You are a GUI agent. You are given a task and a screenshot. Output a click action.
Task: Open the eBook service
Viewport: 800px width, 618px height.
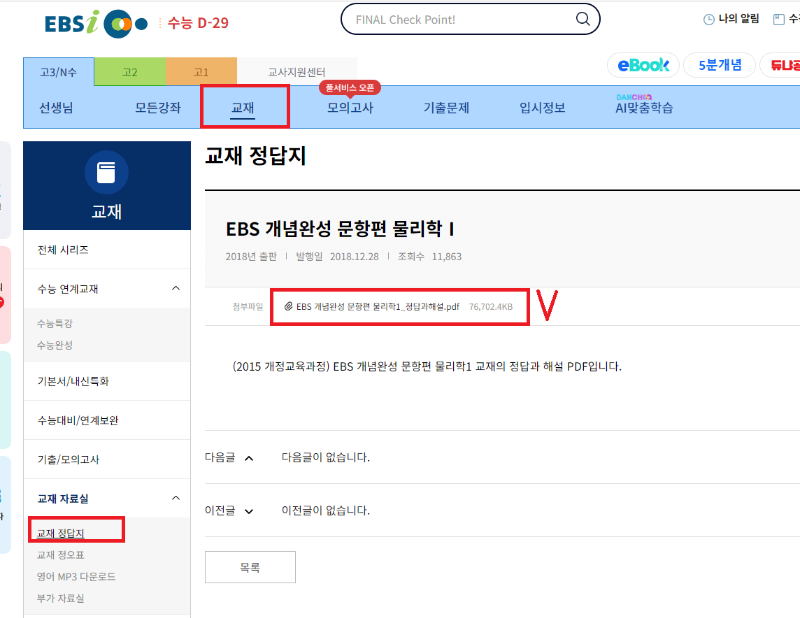(643, 64)
